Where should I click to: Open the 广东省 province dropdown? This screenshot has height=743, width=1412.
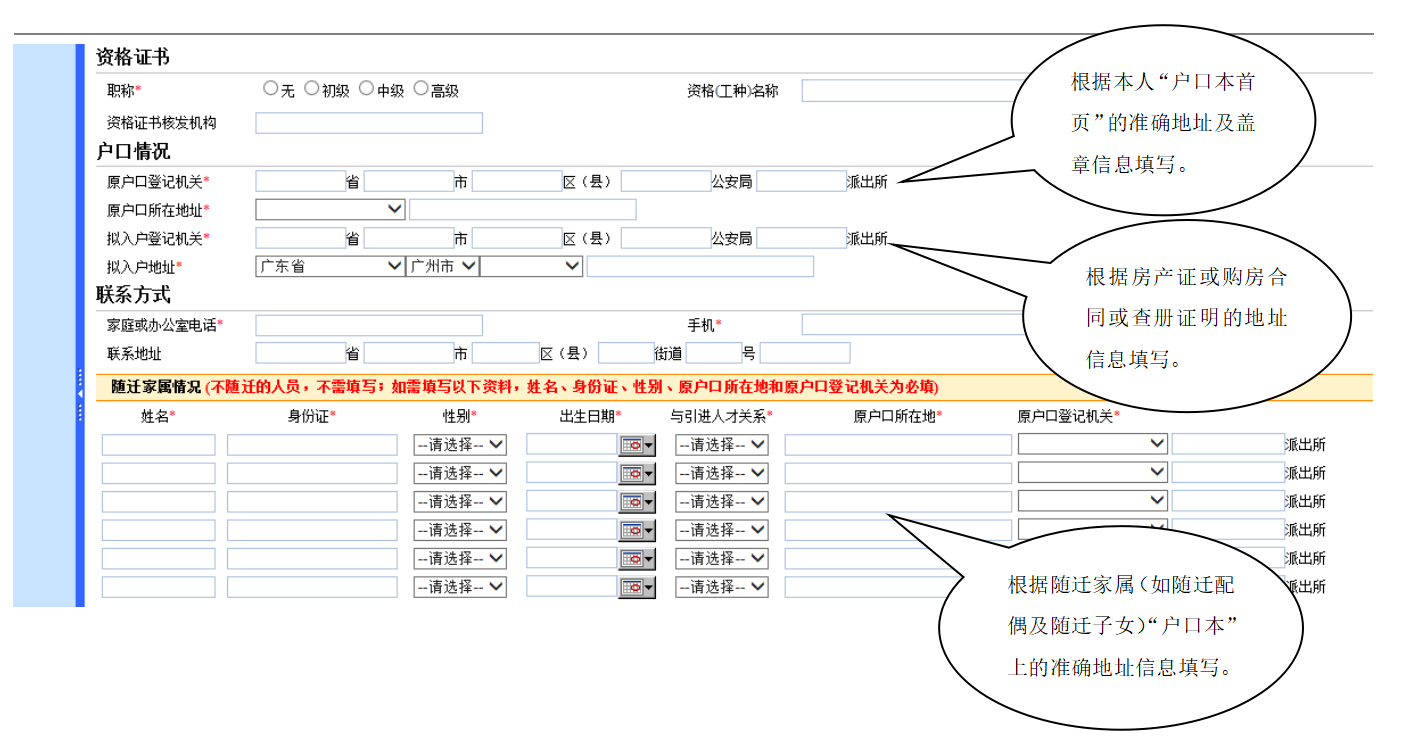(330, 266)
